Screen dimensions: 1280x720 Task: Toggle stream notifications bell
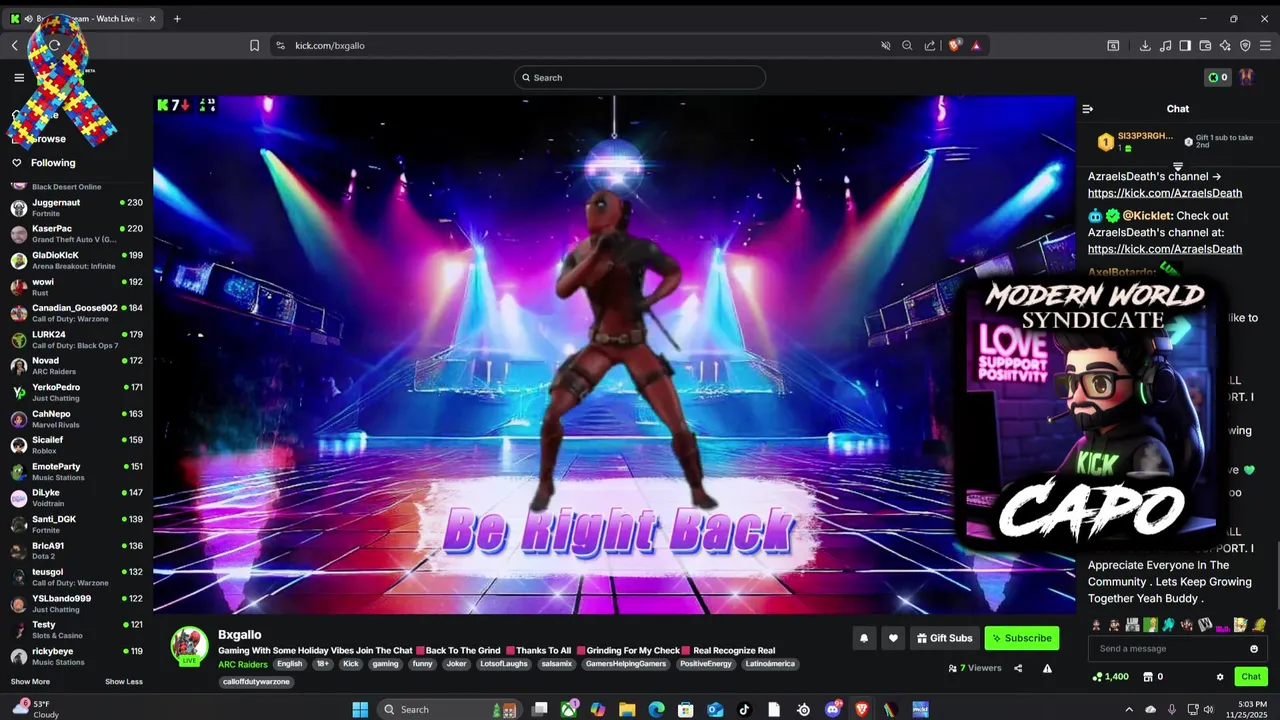click(x=864, y=638)
